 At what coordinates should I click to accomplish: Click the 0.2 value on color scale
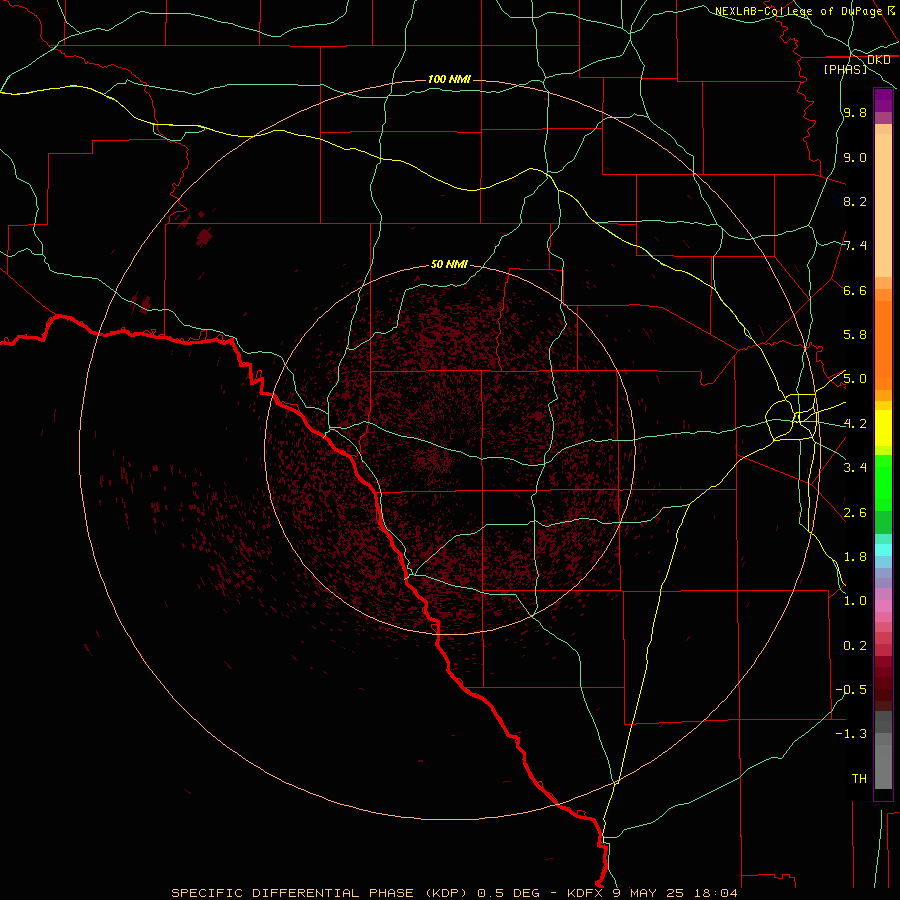pos(855,646)
